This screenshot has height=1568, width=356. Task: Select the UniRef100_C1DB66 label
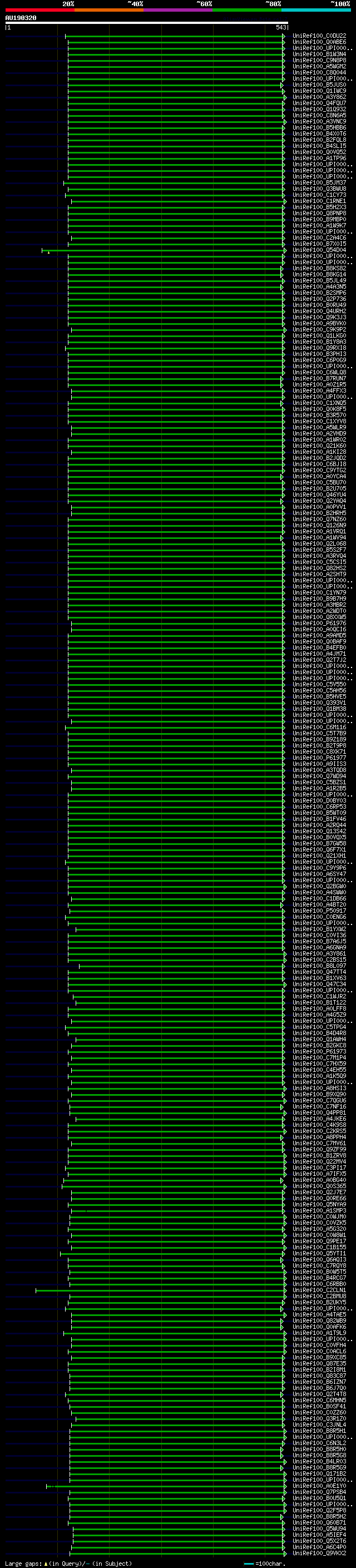319,898
